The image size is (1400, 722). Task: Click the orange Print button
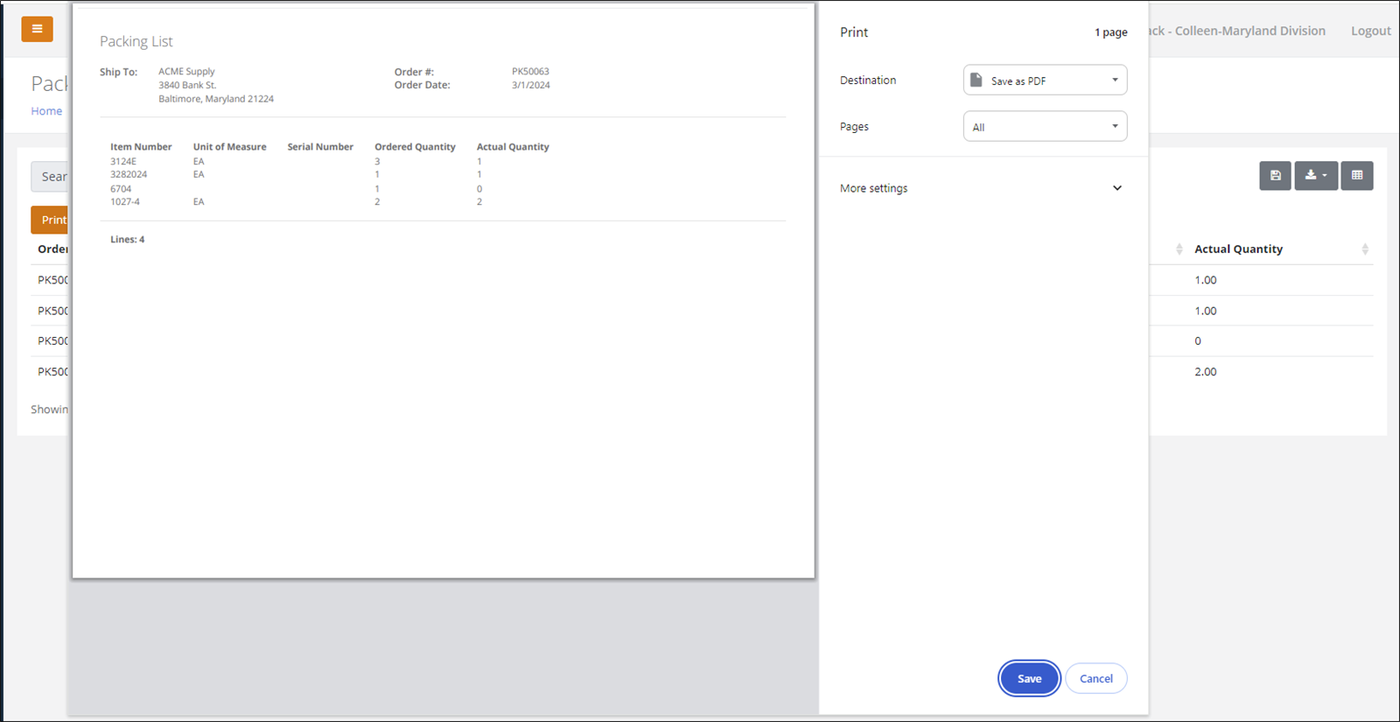click(x=49, y=220)
